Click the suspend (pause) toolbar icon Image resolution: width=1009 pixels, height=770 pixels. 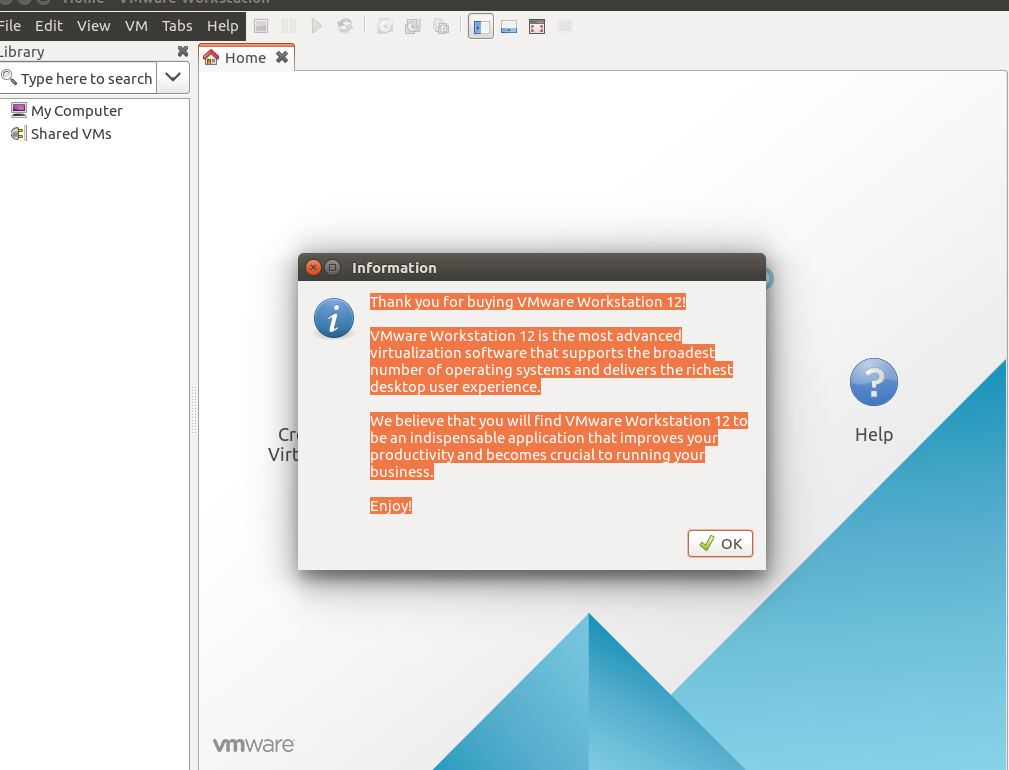click(289, 26)
